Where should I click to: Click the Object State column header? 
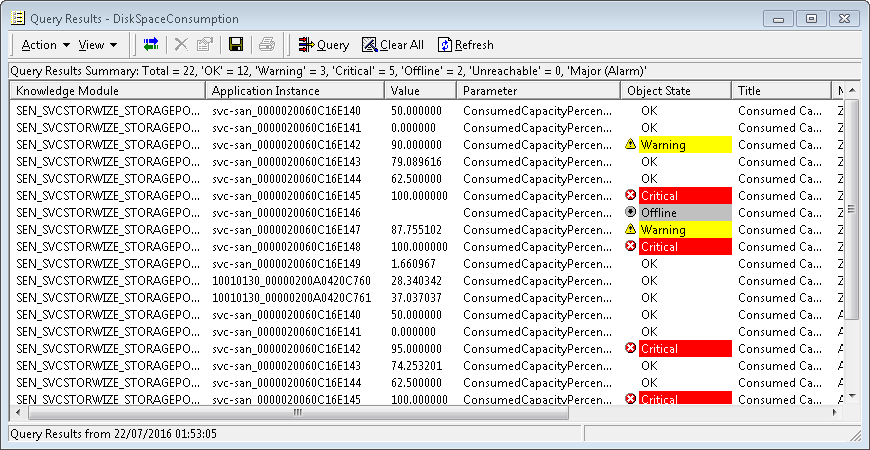(x=676, y=91)
